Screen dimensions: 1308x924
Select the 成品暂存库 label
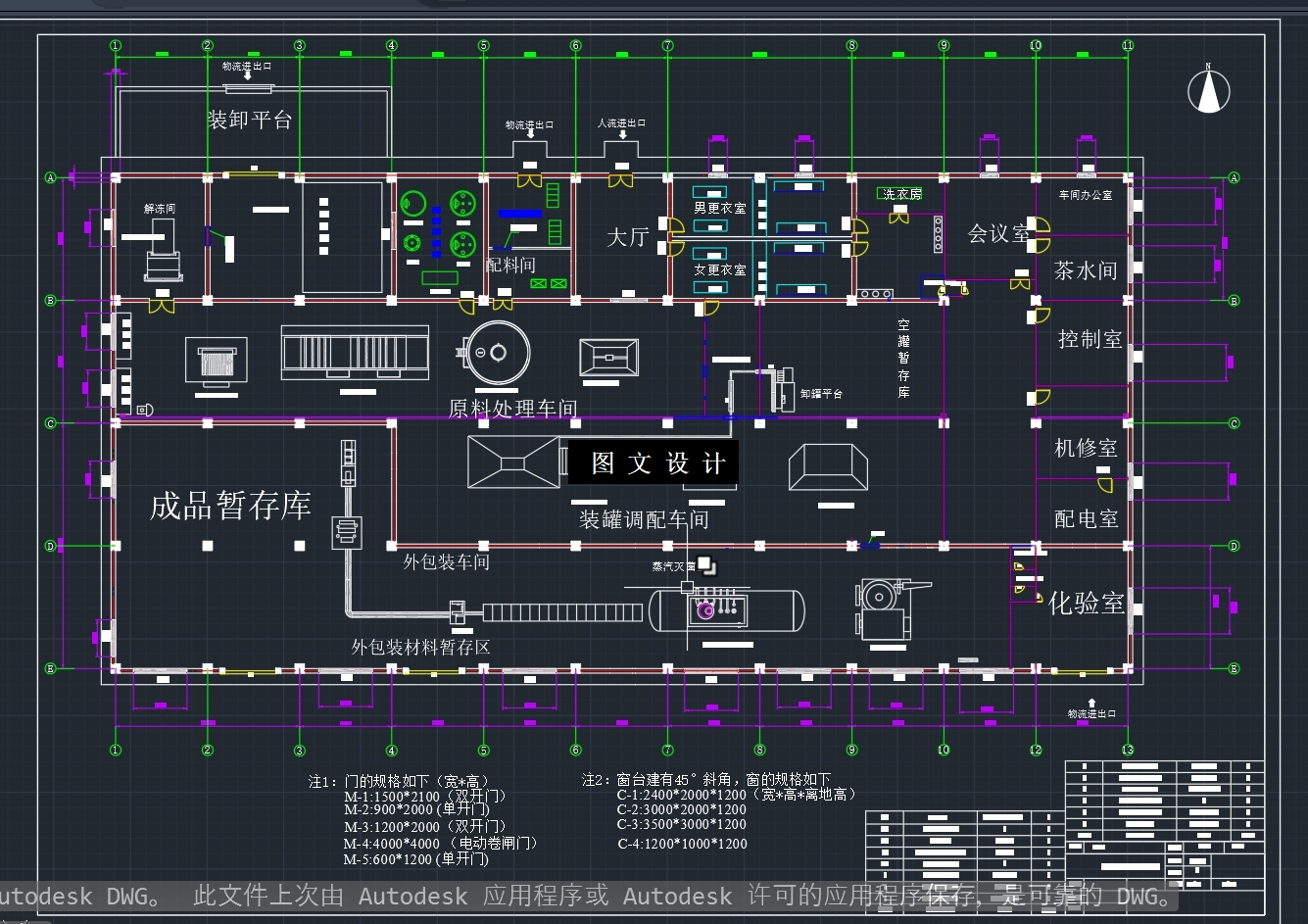pyautogui.click(x=230, y=506)
